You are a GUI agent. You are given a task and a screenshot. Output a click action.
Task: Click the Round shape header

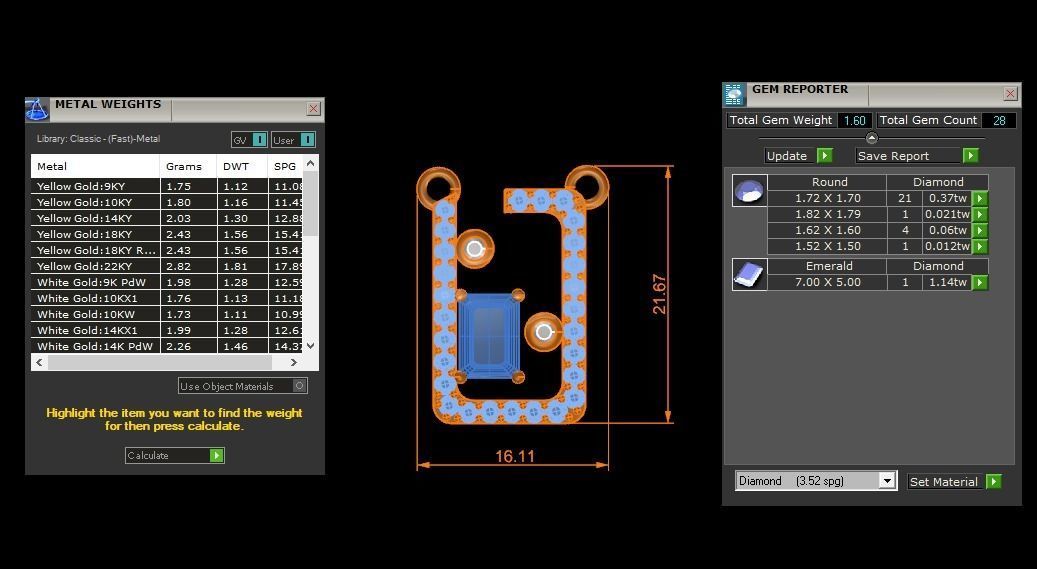pyautogui.click(x=827, y=182)
